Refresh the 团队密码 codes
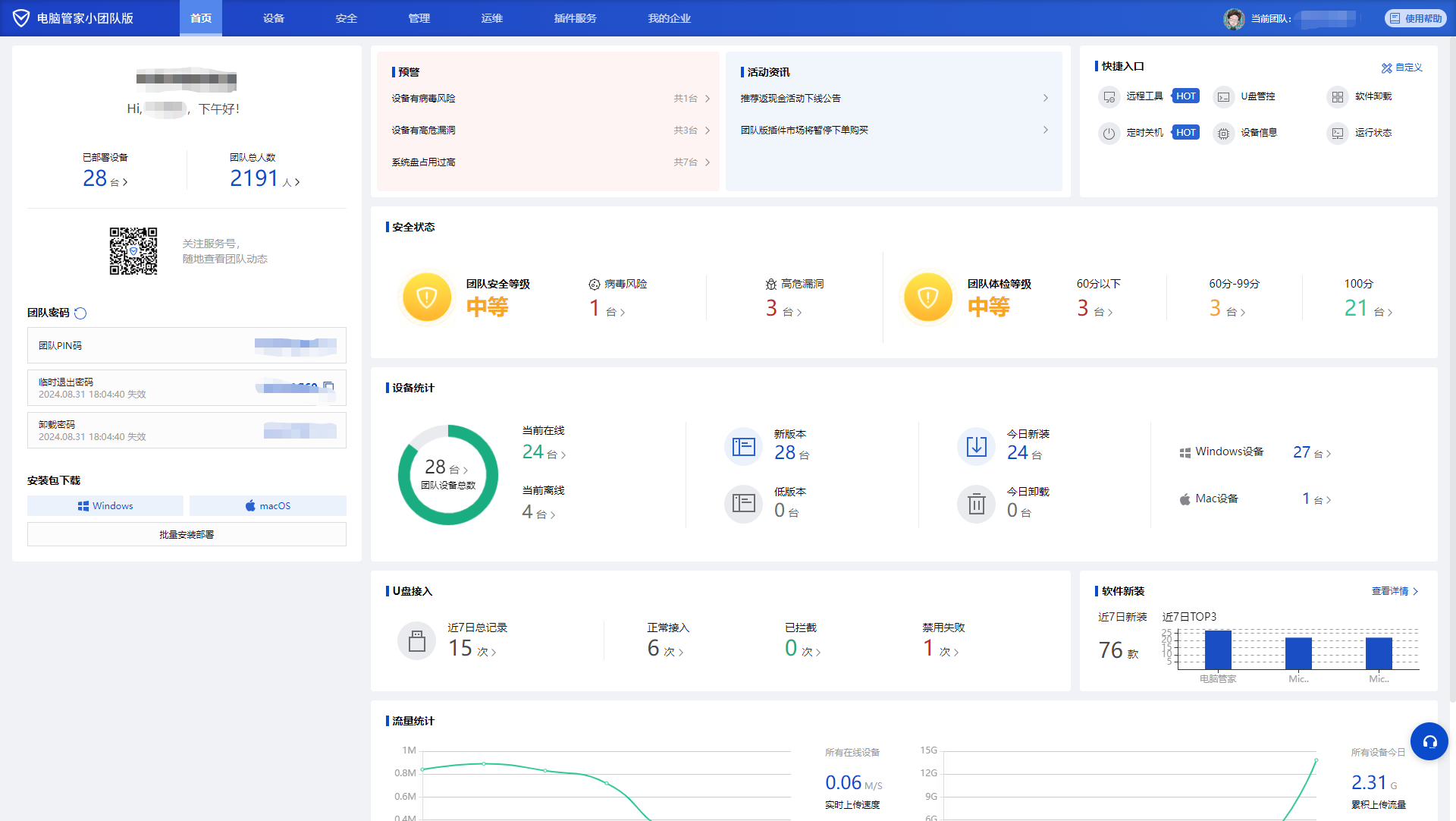 click(x=81, y=313)
